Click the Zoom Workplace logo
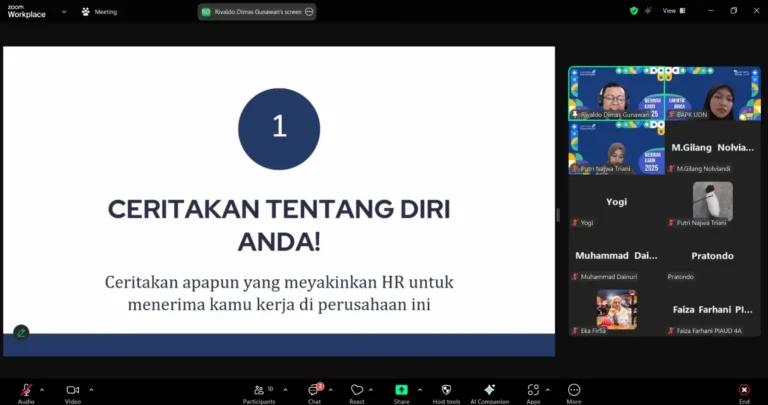The image size is (768, 405). [x=26, y=12]
